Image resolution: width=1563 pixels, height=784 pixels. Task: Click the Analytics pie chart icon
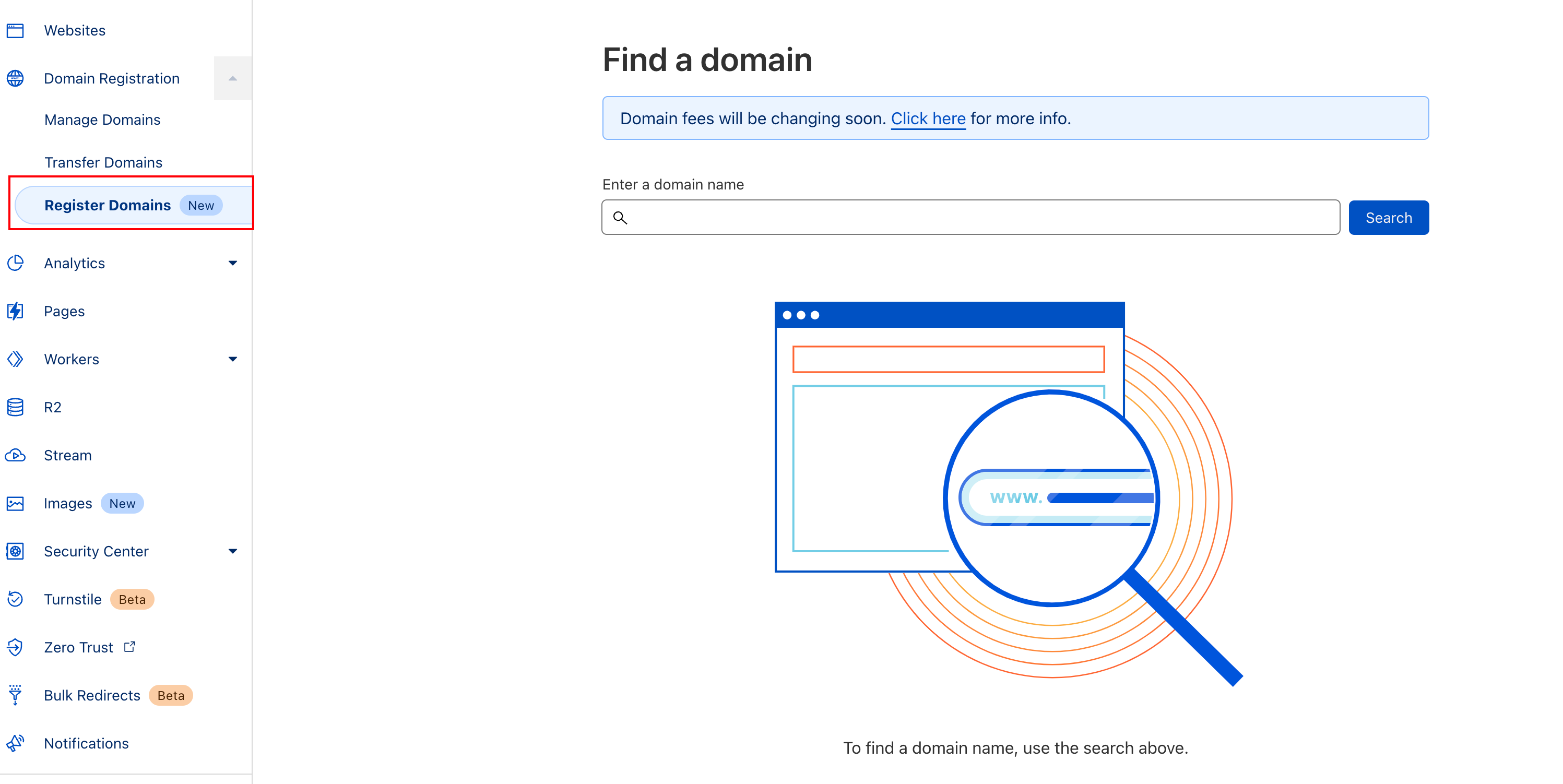15,263
